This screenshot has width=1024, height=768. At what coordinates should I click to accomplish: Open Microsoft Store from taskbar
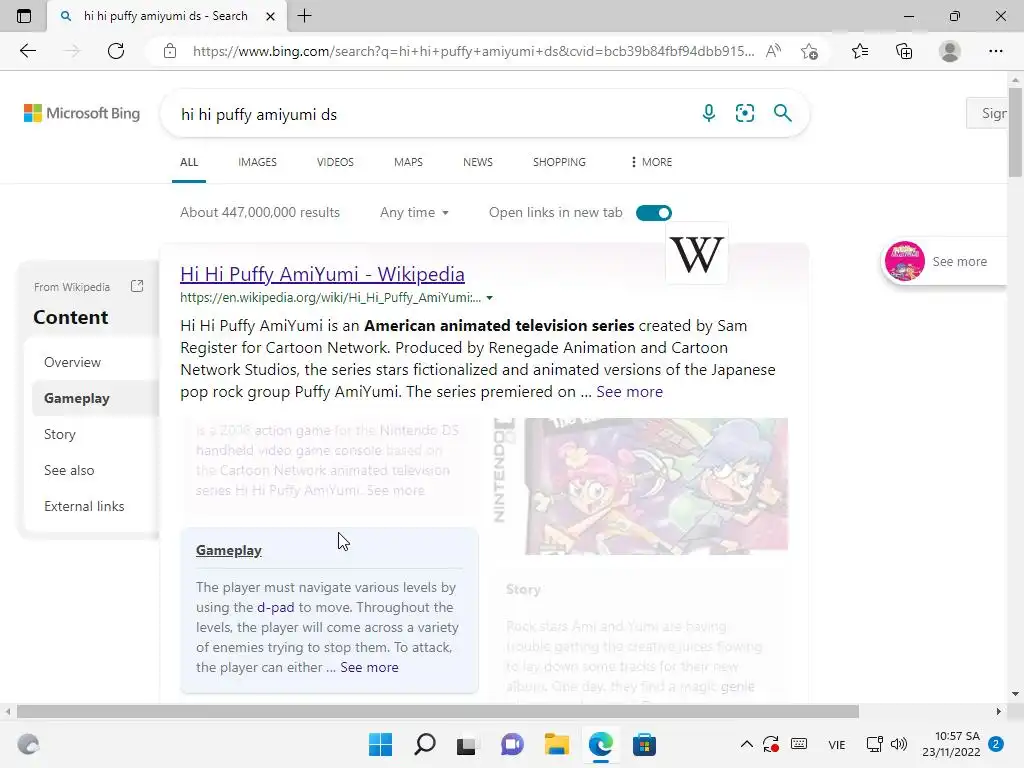pos(644,744)
